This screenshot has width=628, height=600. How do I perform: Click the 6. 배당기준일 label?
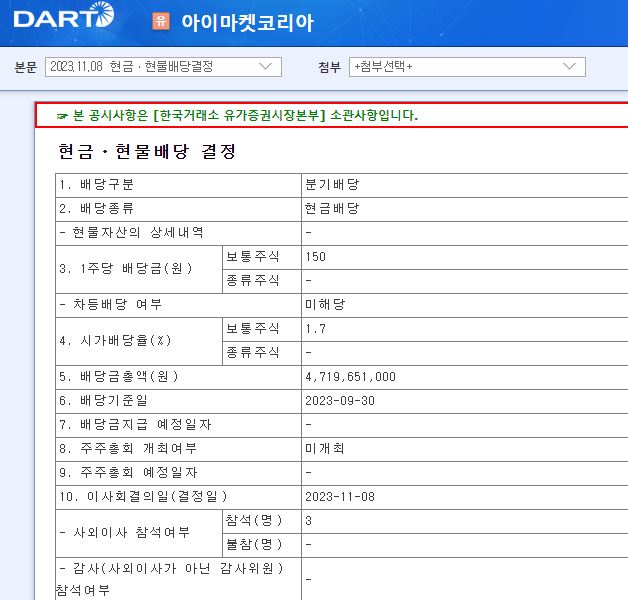pos(103,401)
